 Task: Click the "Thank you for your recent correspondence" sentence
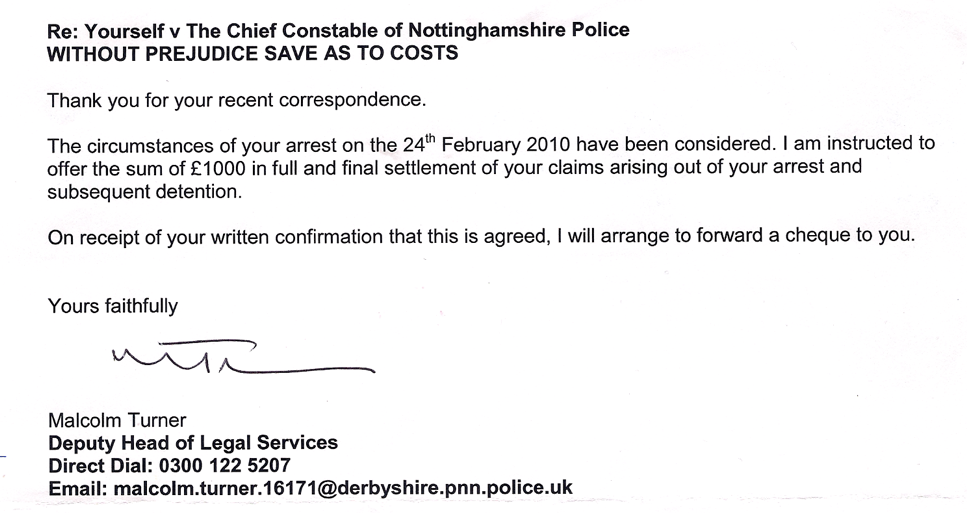pos(237,100)
